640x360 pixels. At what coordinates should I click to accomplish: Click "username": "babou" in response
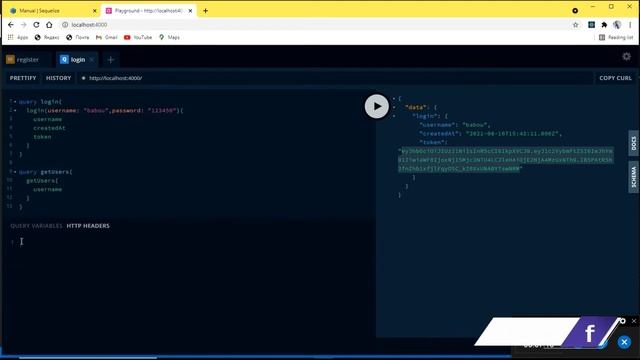[454, 125]
